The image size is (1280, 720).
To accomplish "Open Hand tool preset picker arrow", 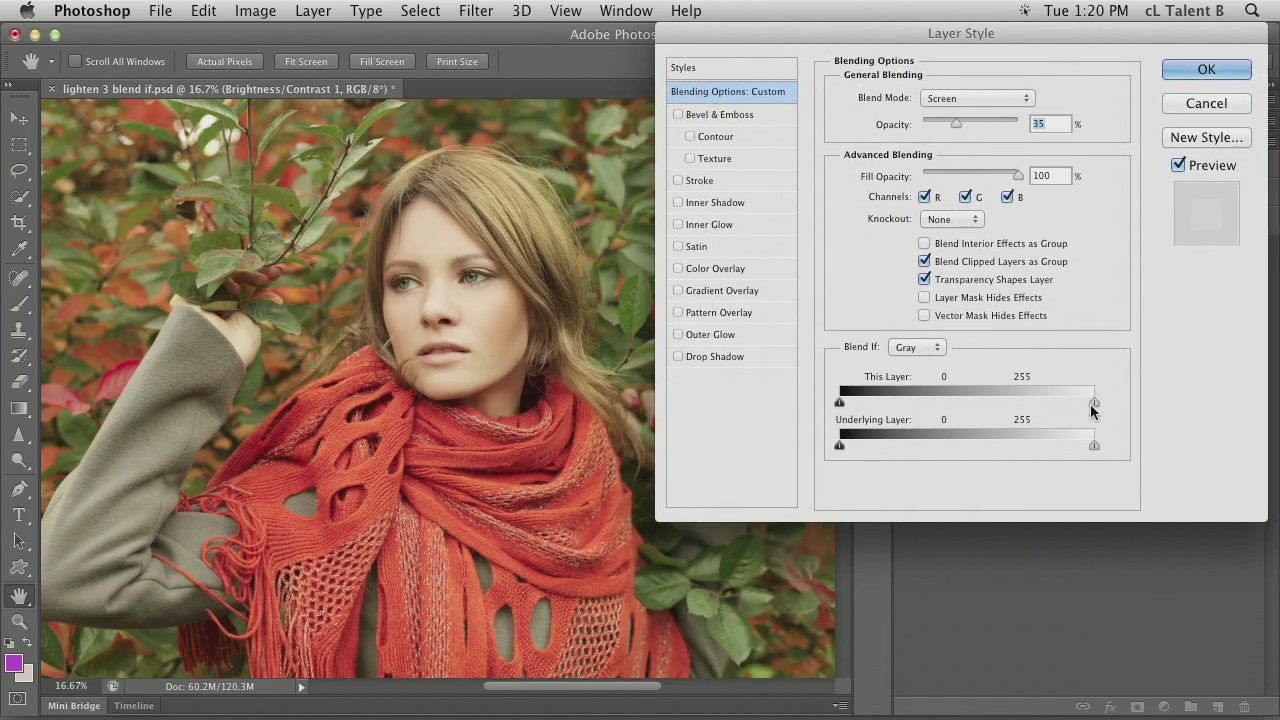I will [51, 62].
